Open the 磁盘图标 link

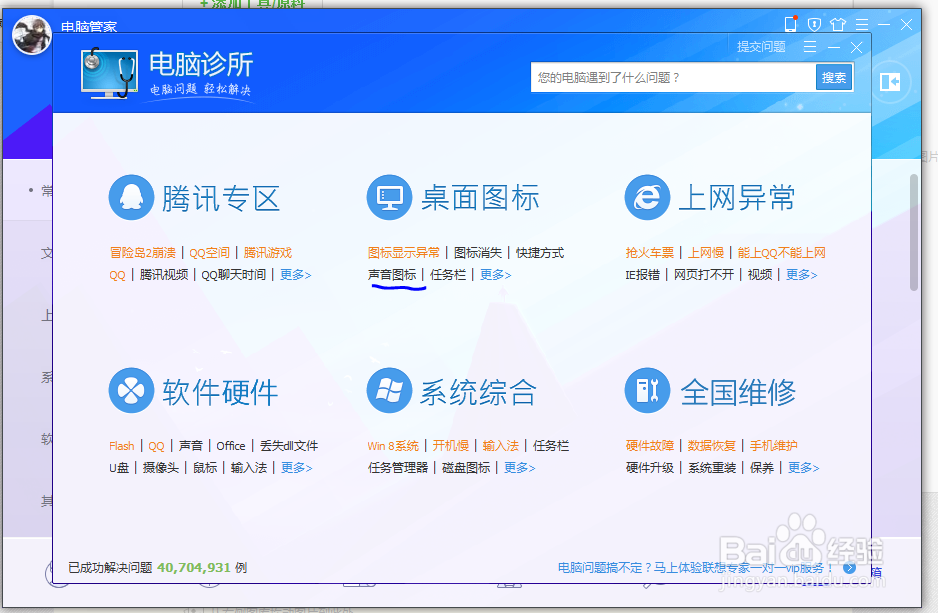pyautogui.click(x=465, y=468)
